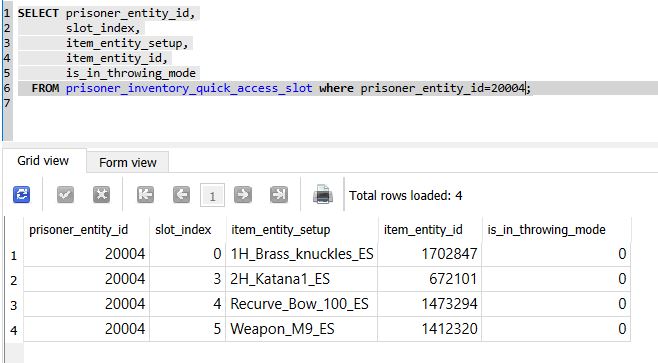Jump to the last results page
Screen dimensions: 658x363
point(279,195)
